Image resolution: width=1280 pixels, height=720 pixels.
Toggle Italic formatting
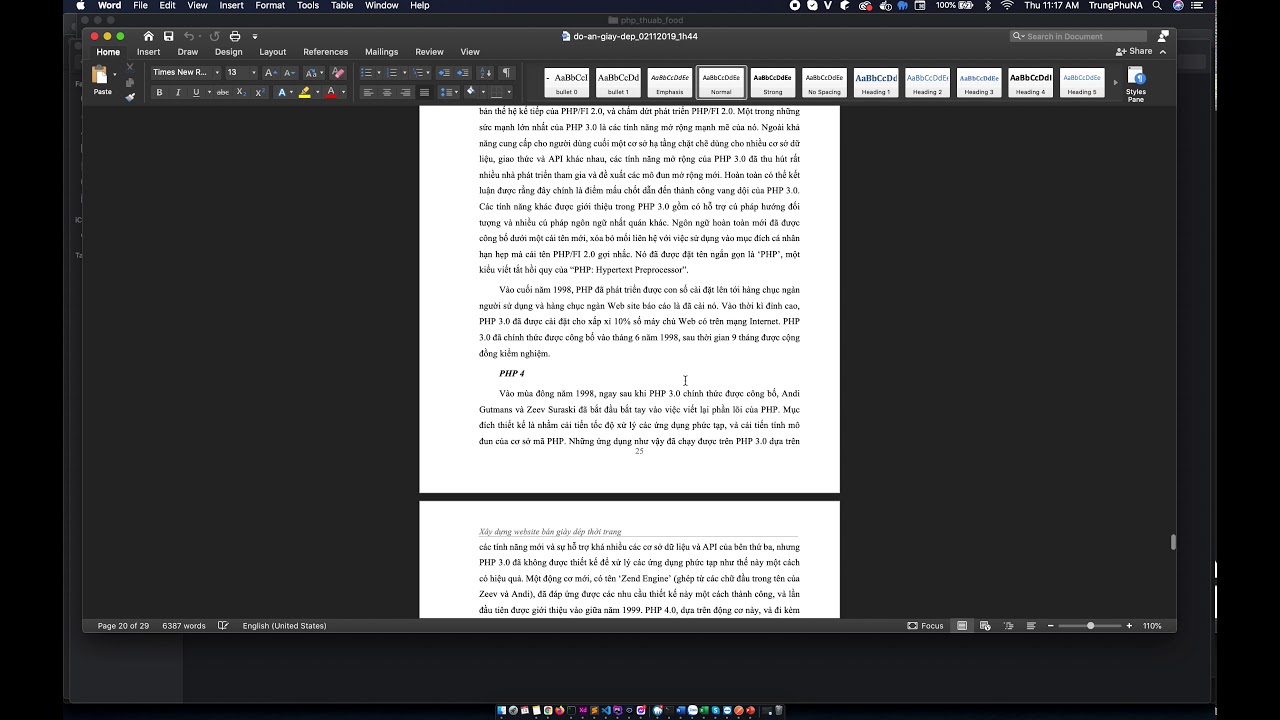tap(178, 92)
